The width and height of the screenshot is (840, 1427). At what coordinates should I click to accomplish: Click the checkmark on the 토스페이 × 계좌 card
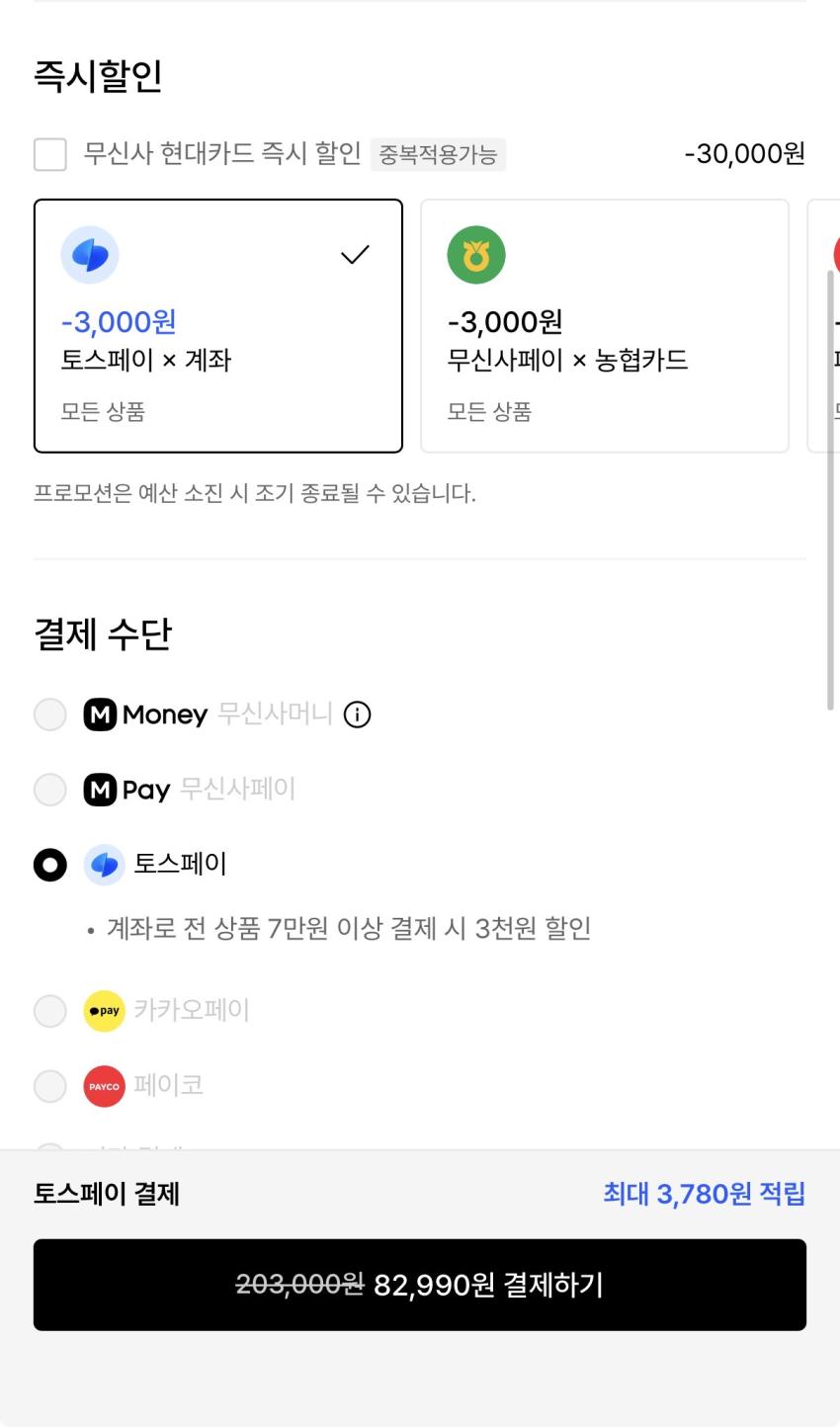(x=355, y=255)
